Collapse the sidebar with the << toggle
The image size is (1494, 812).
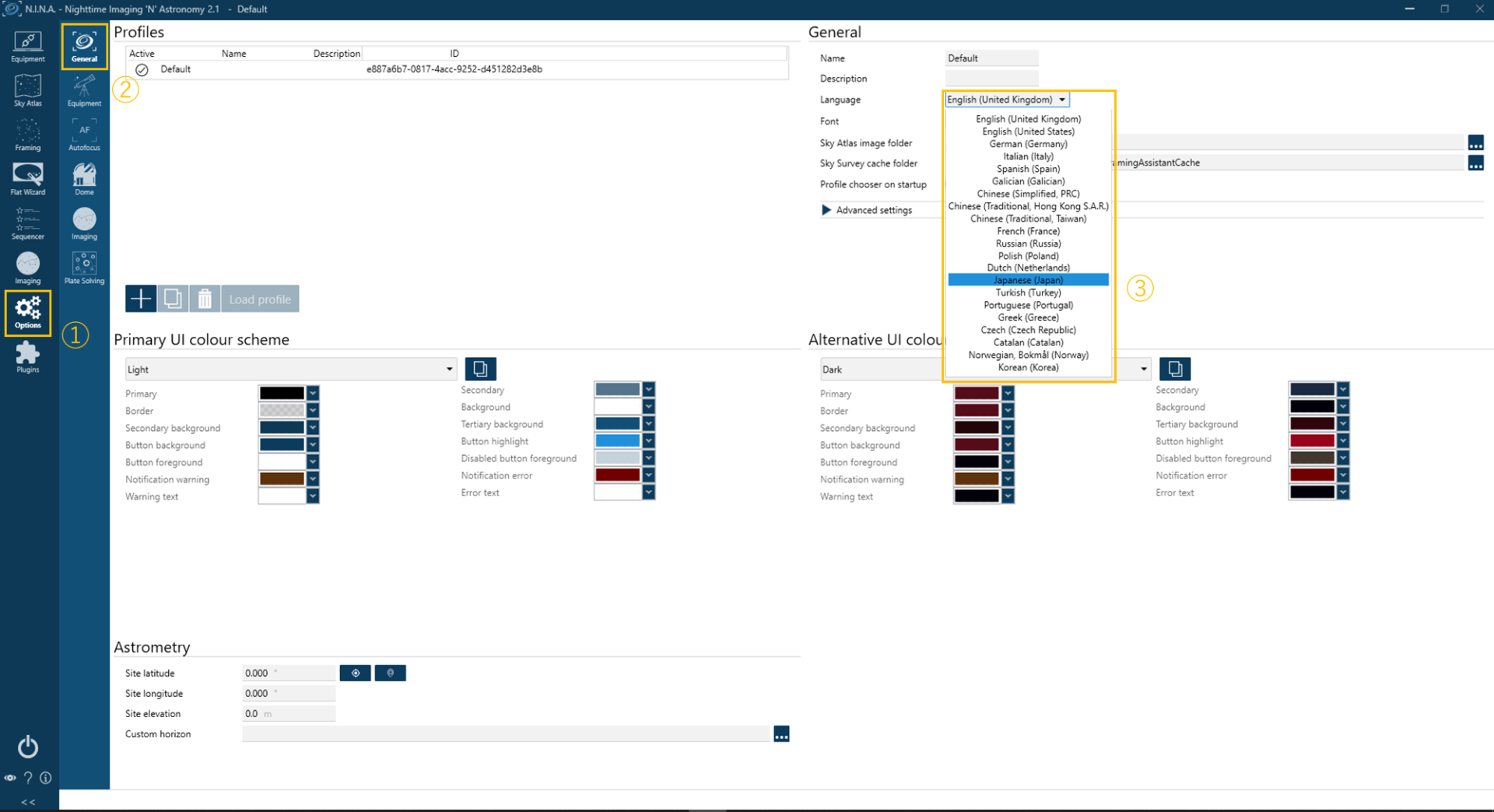[28, 802]
